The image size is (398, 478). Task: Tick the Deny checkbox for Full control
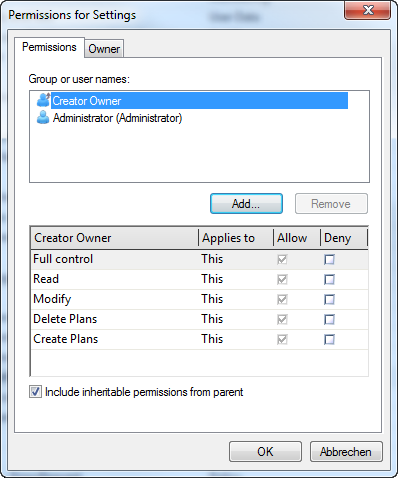[x=329, y=259]
